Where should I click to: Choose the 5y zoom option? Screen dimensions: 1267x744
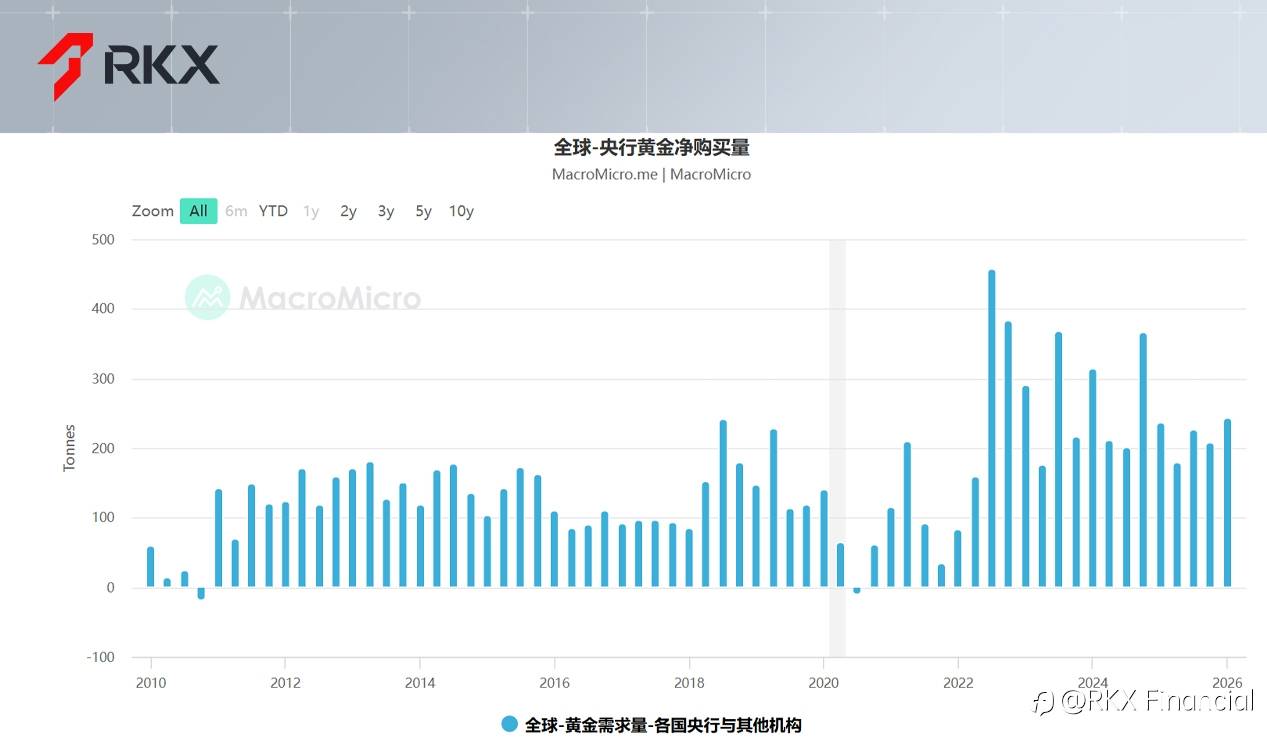click(x=424, y=211)
